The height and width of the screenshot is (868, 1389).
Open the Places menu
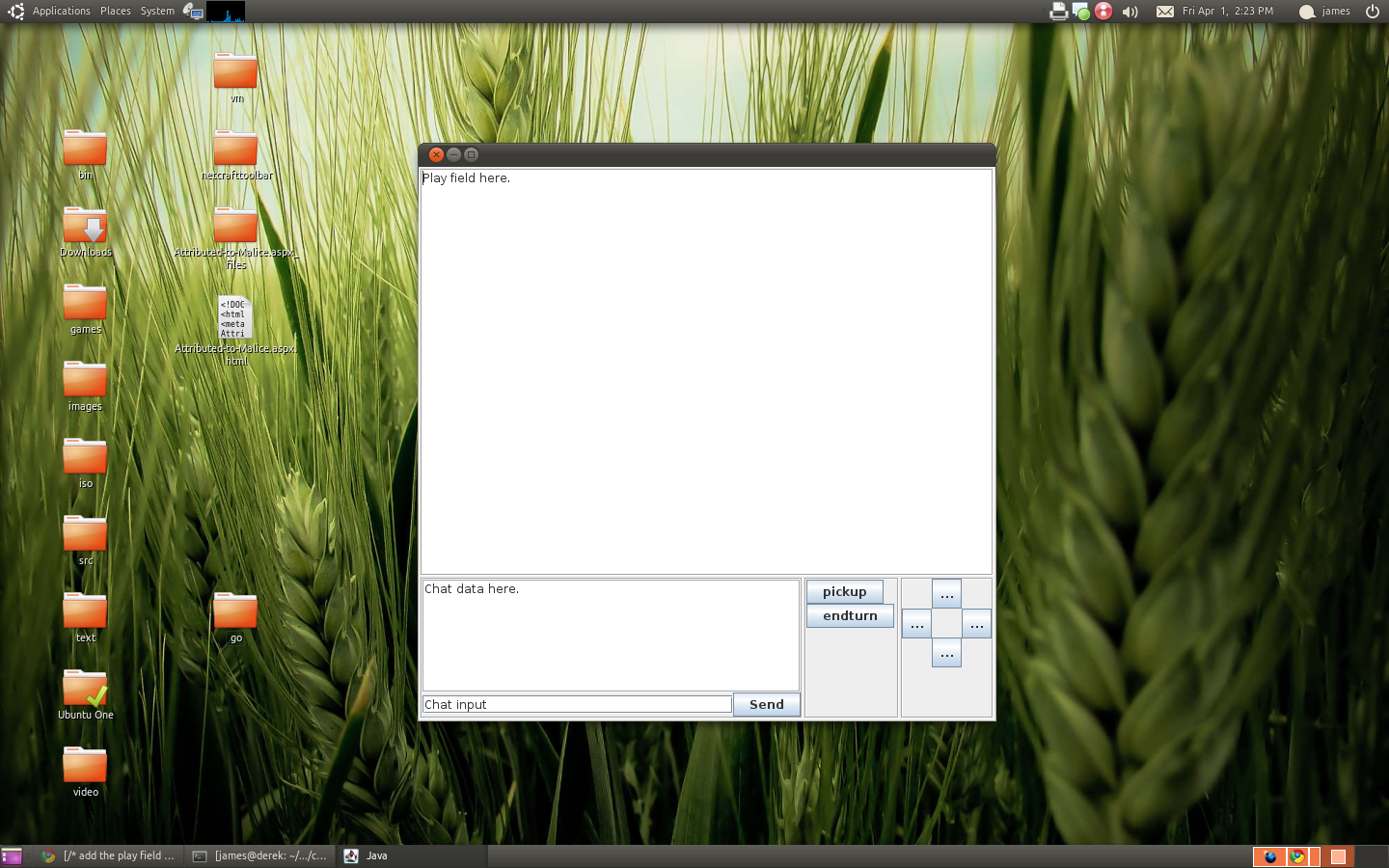tap(115, 11)
